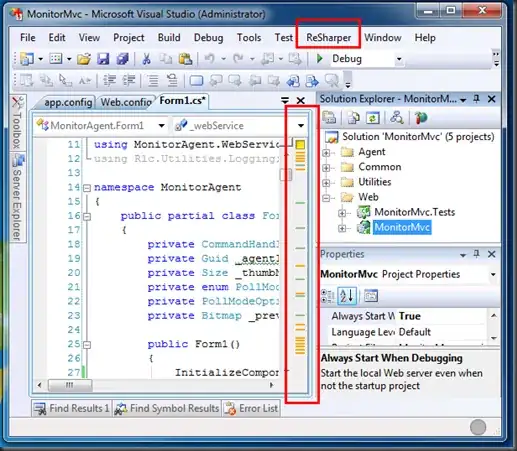This screenshot has height=451, width=517.
Task: Open the _webService member dropdown
Action: point(301,126)
